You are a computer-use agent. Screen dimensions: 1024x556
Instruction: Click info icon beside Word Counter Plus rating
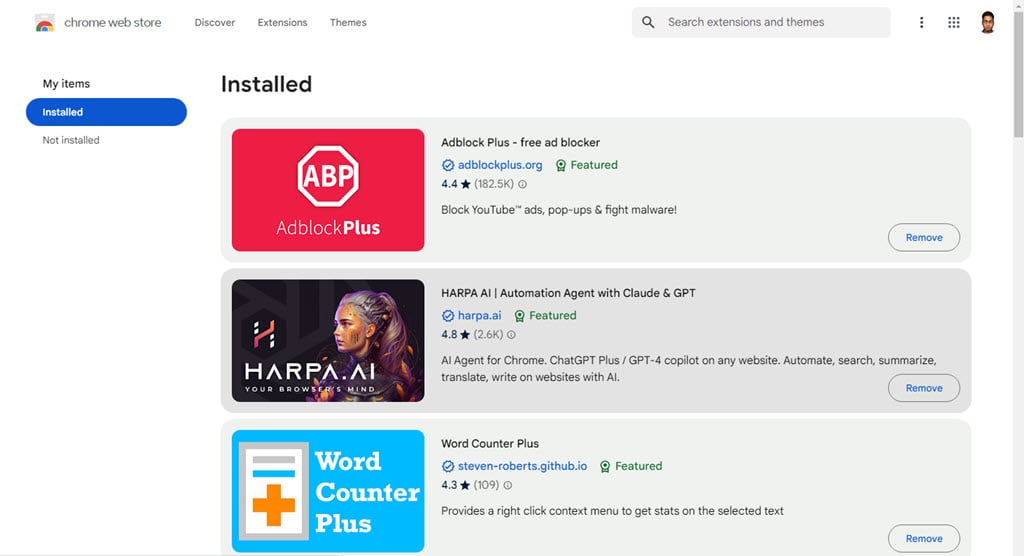coord(507,485)
